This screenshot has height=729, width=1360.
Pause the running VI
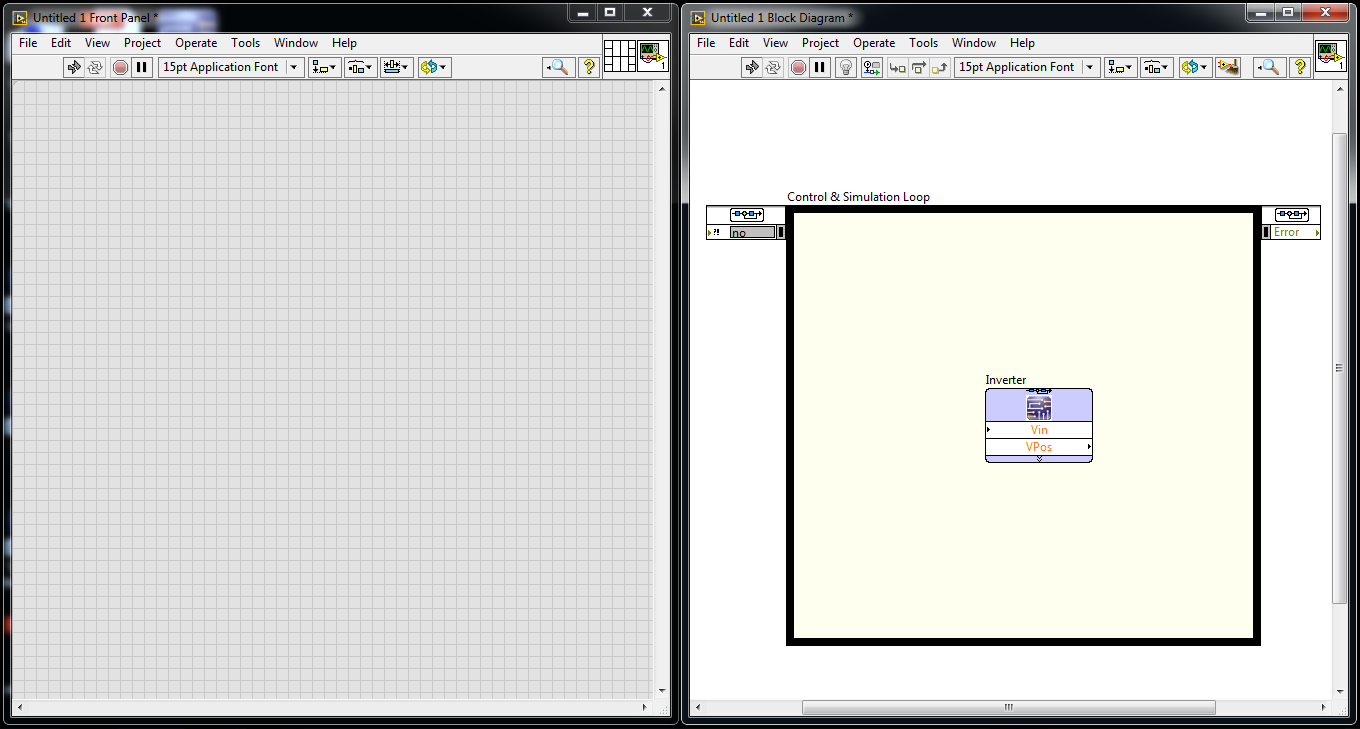(819, 67)
